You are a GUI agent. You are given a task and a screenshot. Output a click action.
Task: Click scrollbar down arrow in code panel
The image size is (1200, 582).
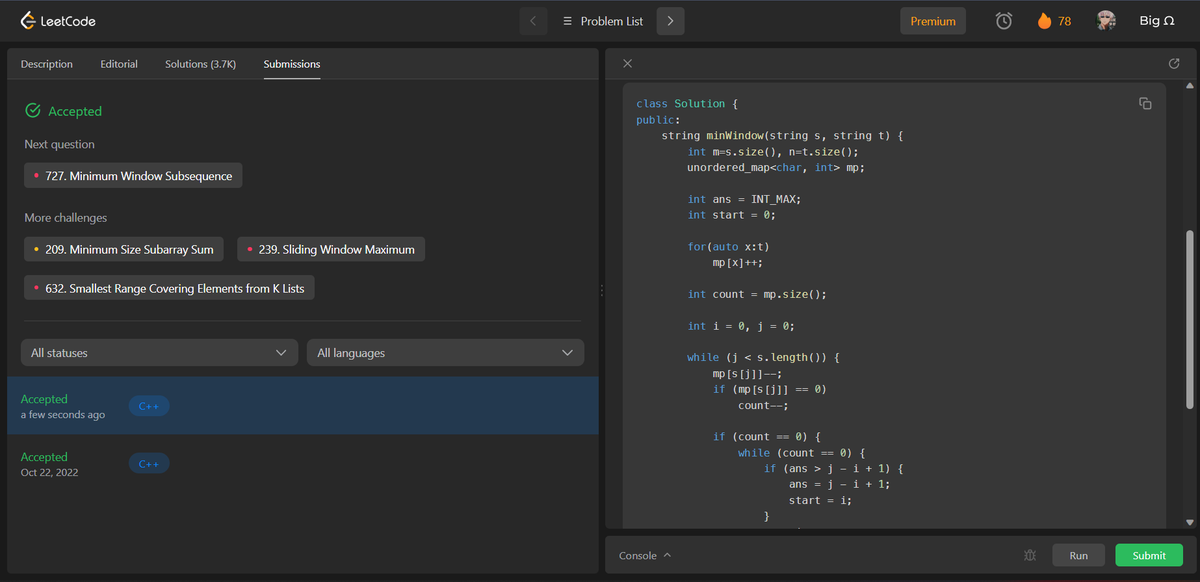pyautogui.click(x=1189, y=522)
